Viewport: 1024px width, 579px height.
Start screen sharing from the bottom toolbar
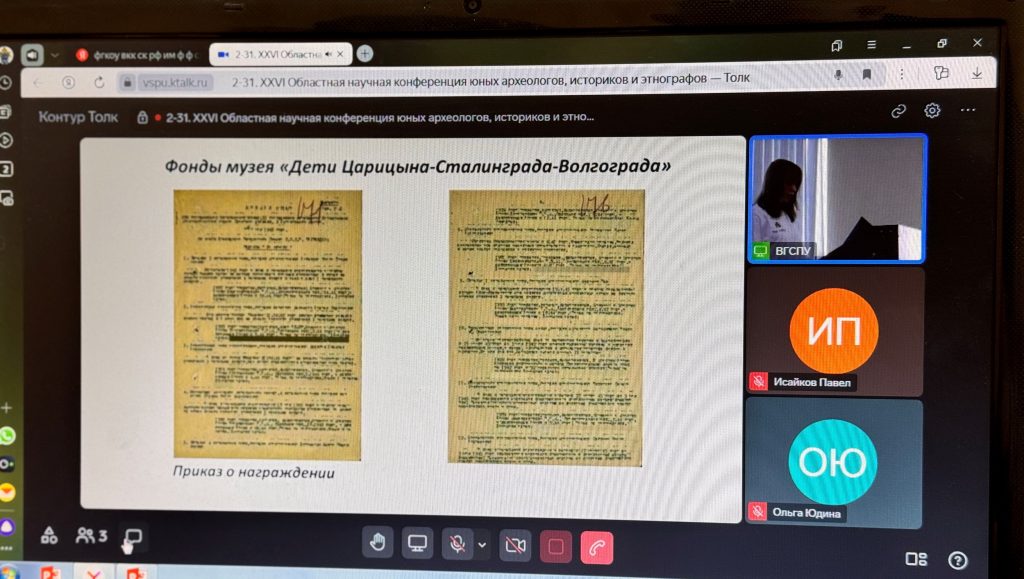[417, 543]
